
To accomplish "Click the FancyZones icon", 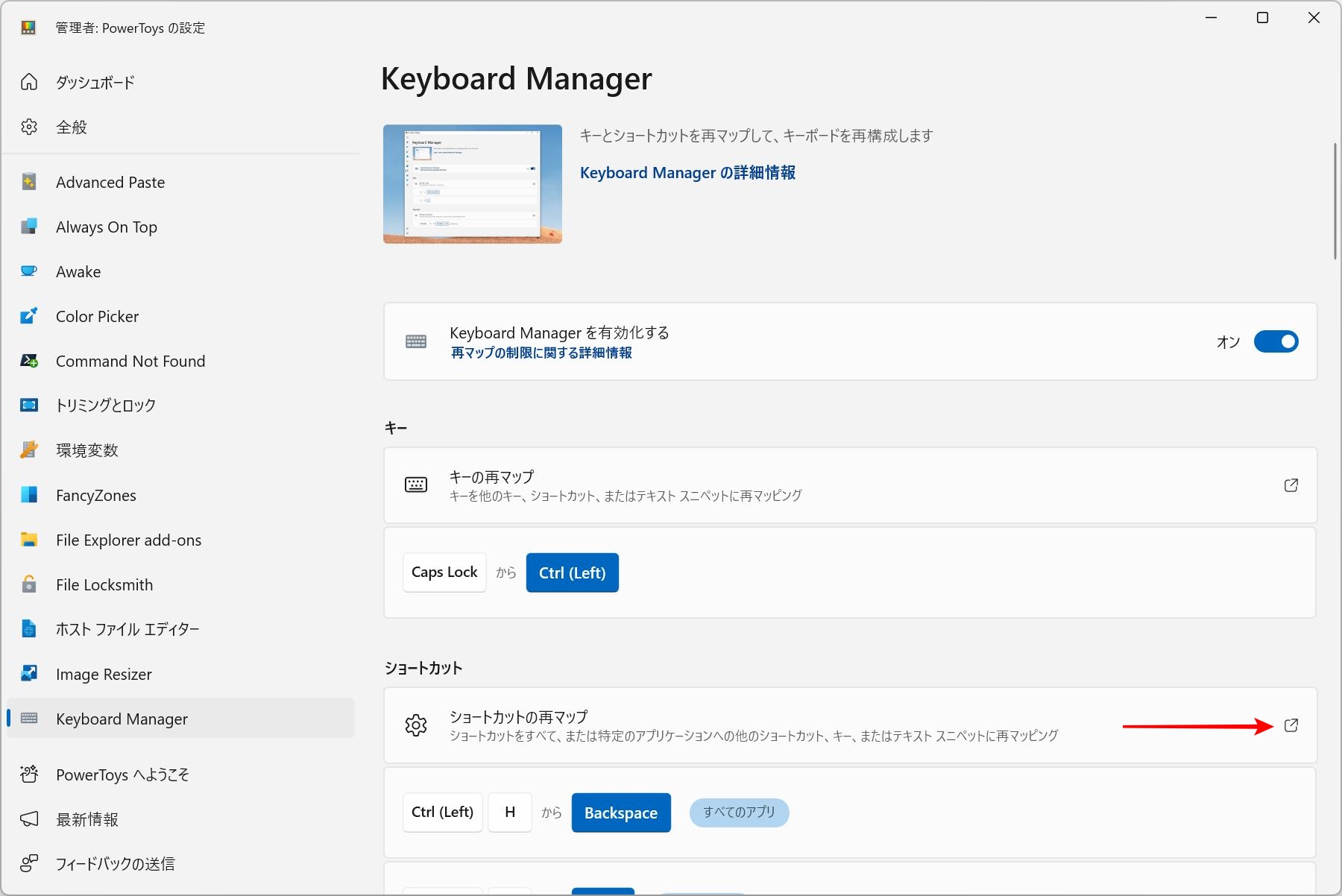I will click(29, 495).
